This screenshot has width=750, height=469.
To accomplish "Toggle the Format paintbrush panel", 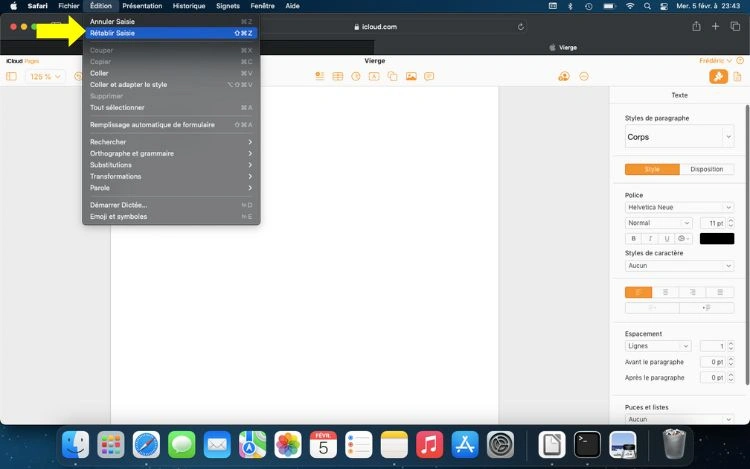I will (718, 76).
